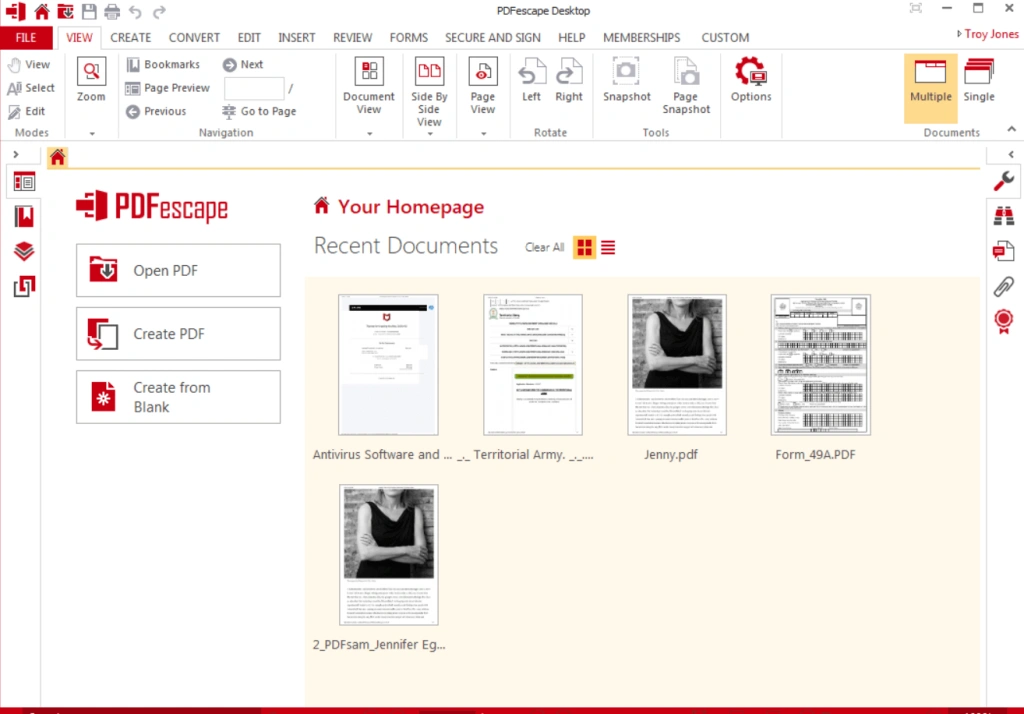The height and width of the screenshot is (714, 1024).
Task: Open the Zoom tool
Action: click(91, 80)
